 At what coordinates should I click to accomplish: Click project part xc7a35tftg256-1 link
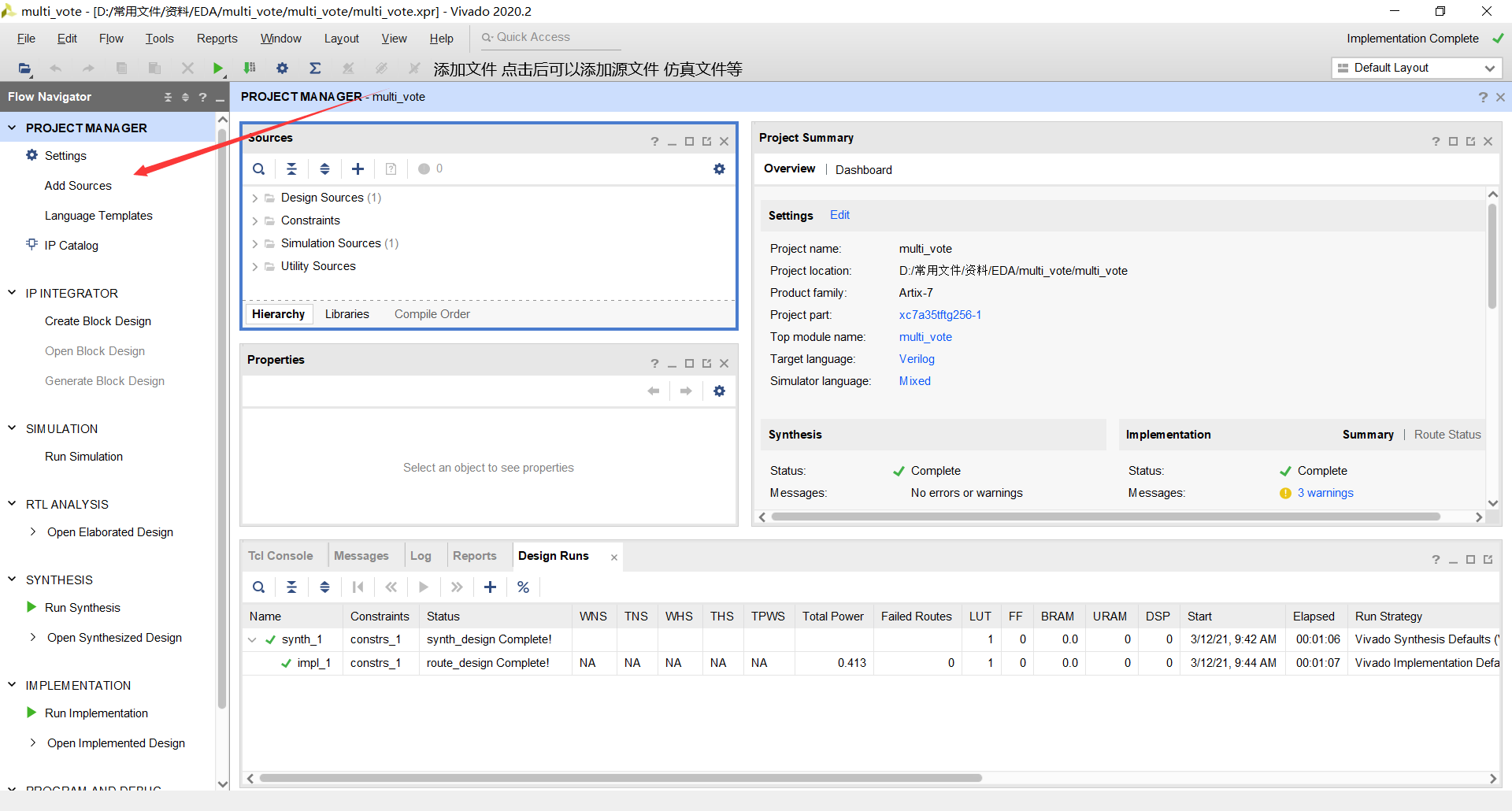pos(940,315)
